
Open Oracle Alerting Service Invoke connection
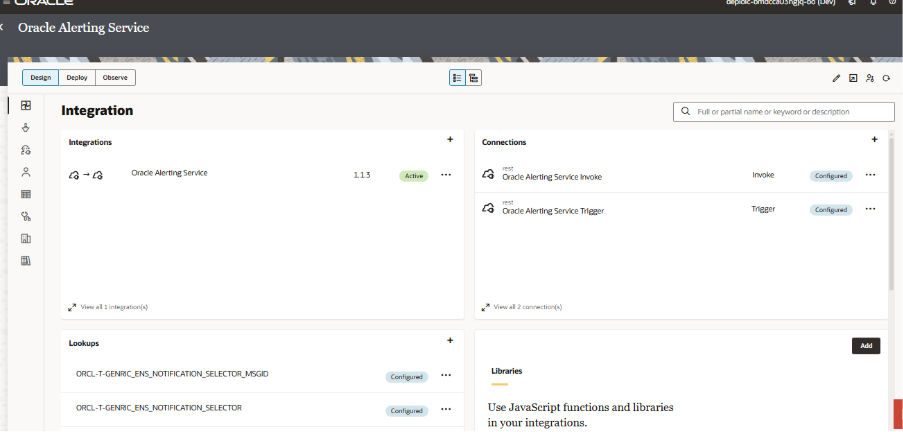552,177
